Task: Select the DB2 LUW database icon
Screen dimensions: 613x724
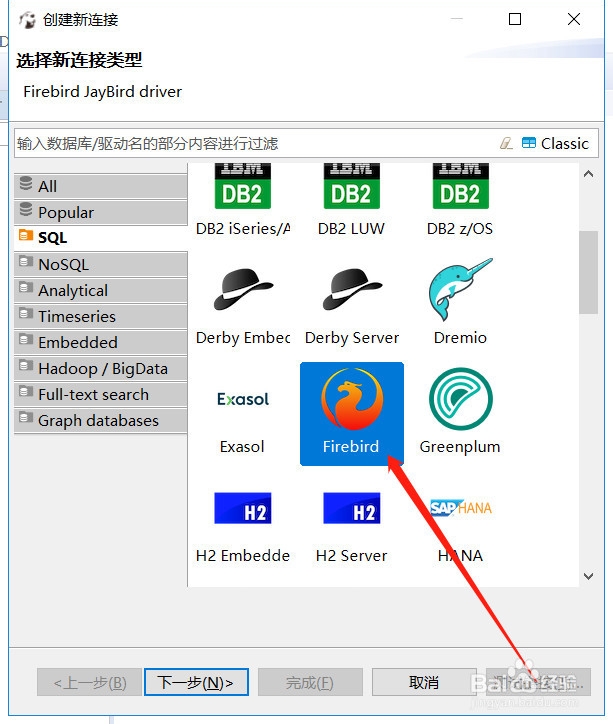Action: tap(352, 187)
